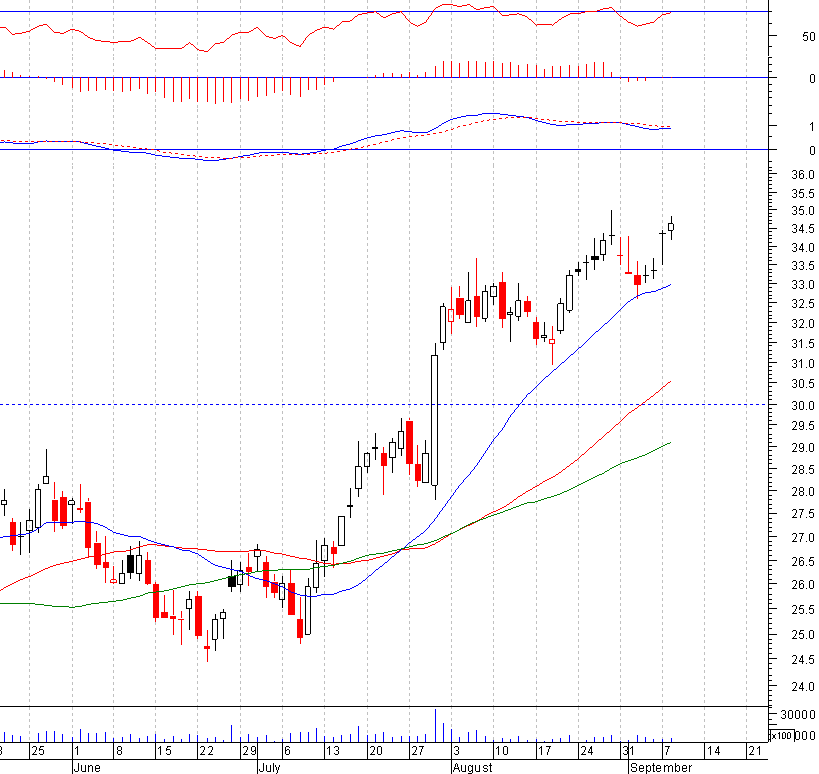Pick the 26.5 price axis label

coord(803,562)
